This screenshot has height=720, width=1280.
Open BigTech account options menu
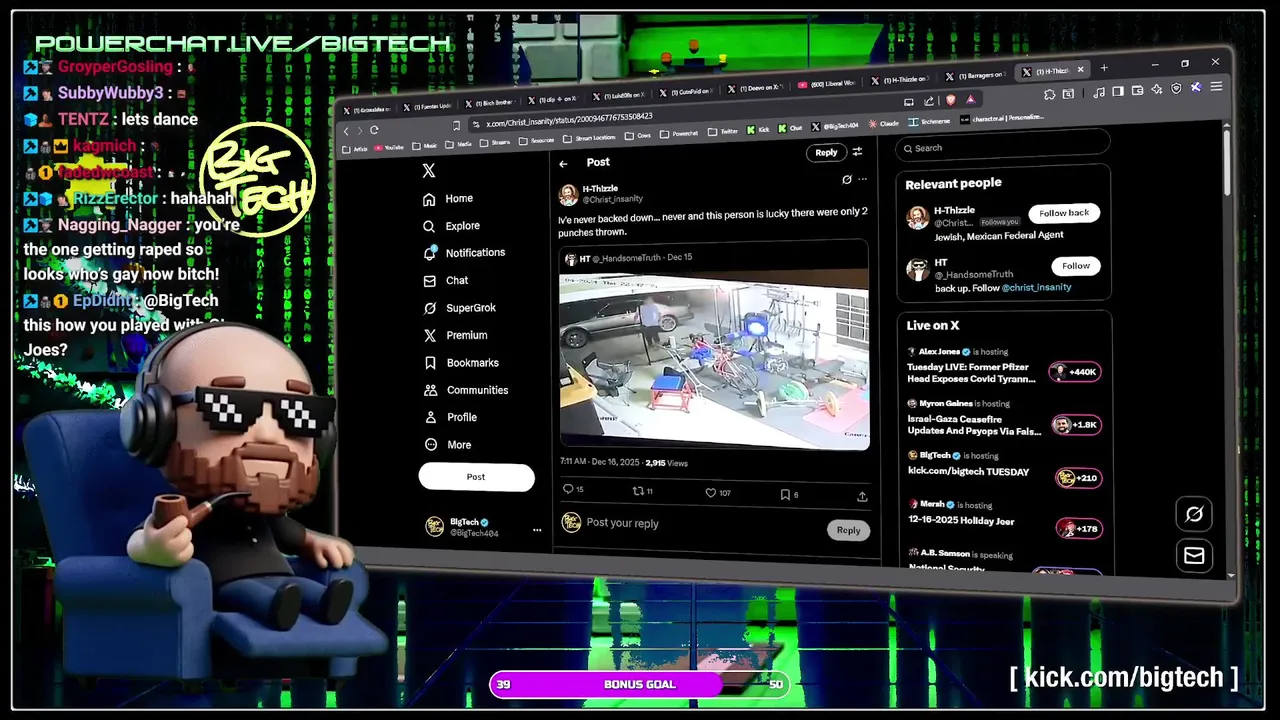click(537, 530)
